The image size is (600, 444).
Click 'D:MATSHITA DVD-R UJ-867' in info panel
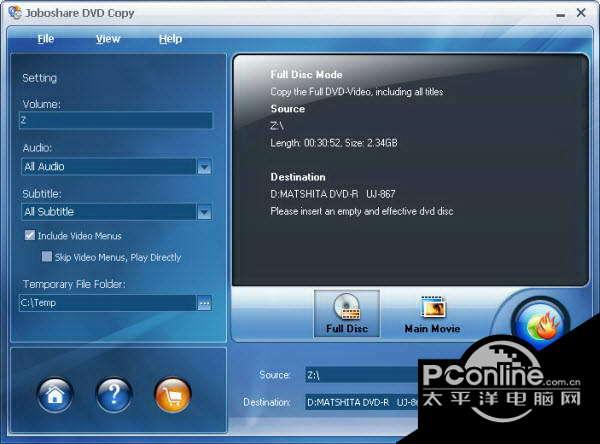point(333,194)
